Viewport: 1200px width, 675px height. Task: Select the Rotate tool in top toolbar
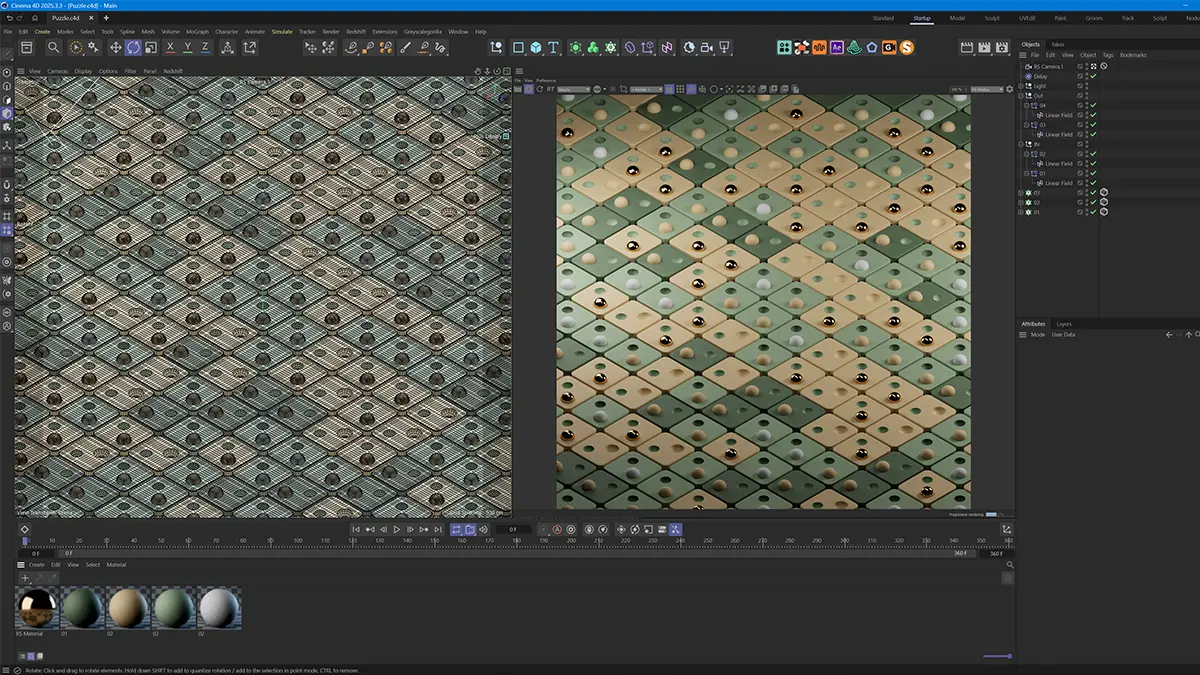133,48
